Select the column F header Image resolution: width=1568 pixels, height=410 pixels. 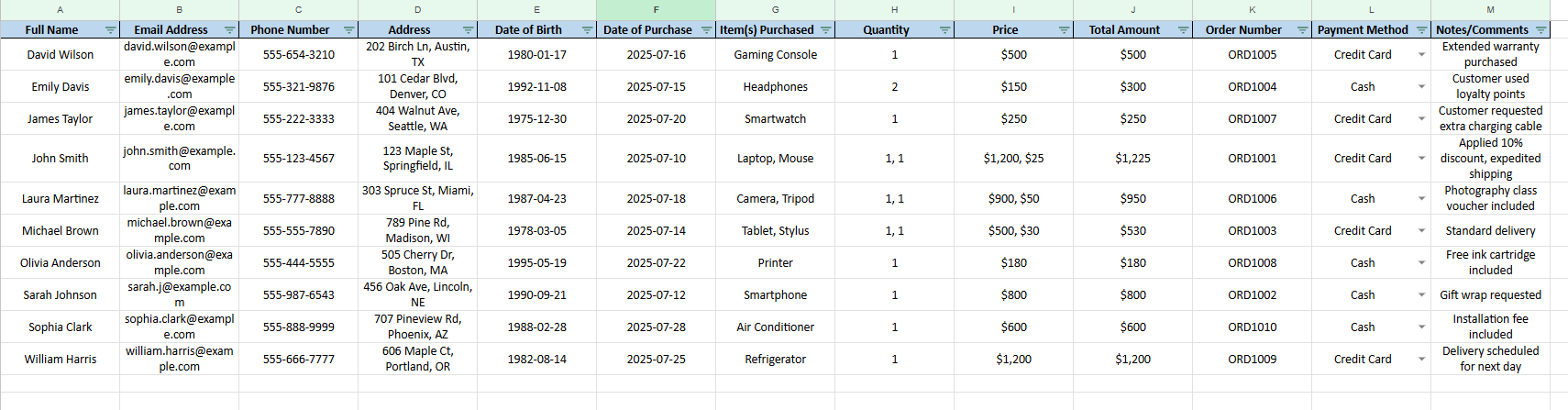[x=656, y=9]
